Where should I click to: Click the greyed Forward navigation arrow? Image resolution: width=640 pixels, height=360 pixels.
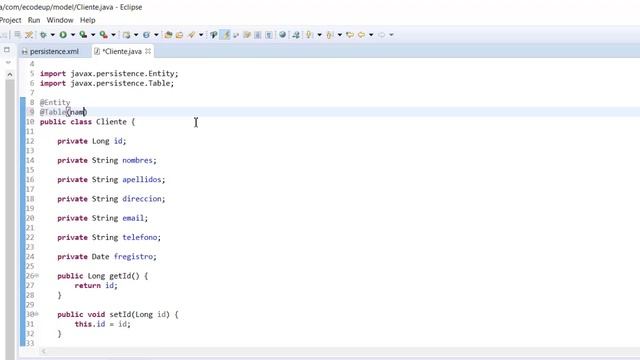click(382, 35)
